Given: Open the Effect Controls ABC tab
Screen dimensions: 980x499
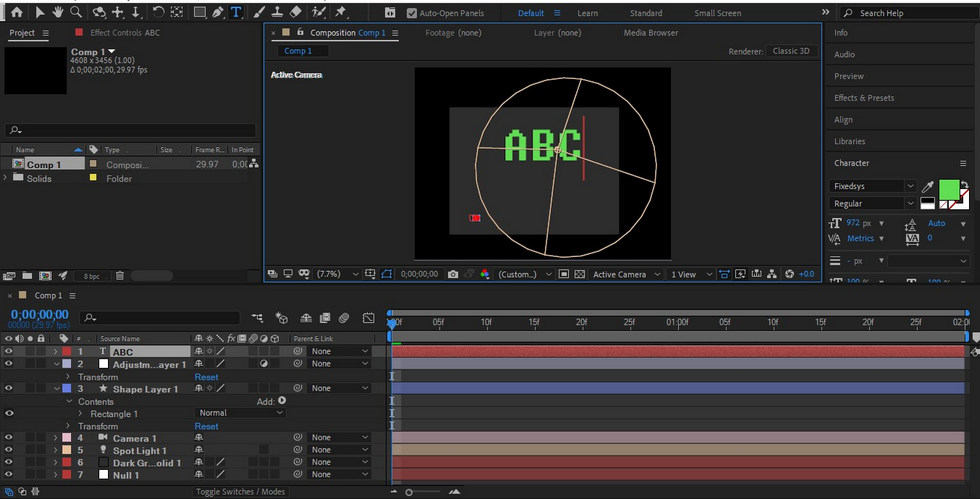Looking at the screenshot, I should click(124, 33).
